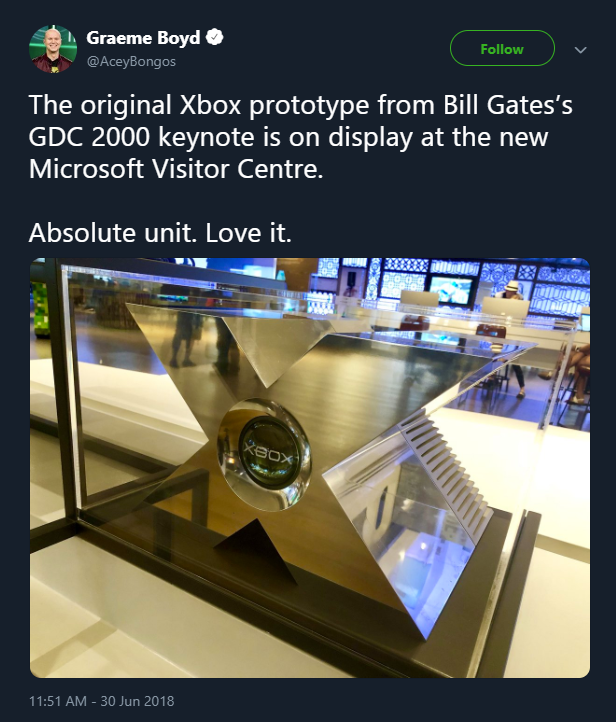Click the first tweet line mentioning Bill Gates's
This screenshot has height=722, width=616.
[301, 105]
